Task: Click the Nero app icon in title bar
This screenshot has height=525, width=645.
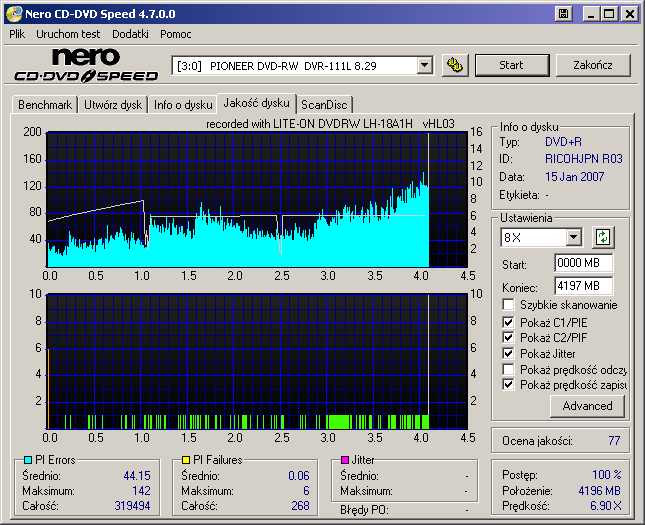Action: click(x=13, y=14)
